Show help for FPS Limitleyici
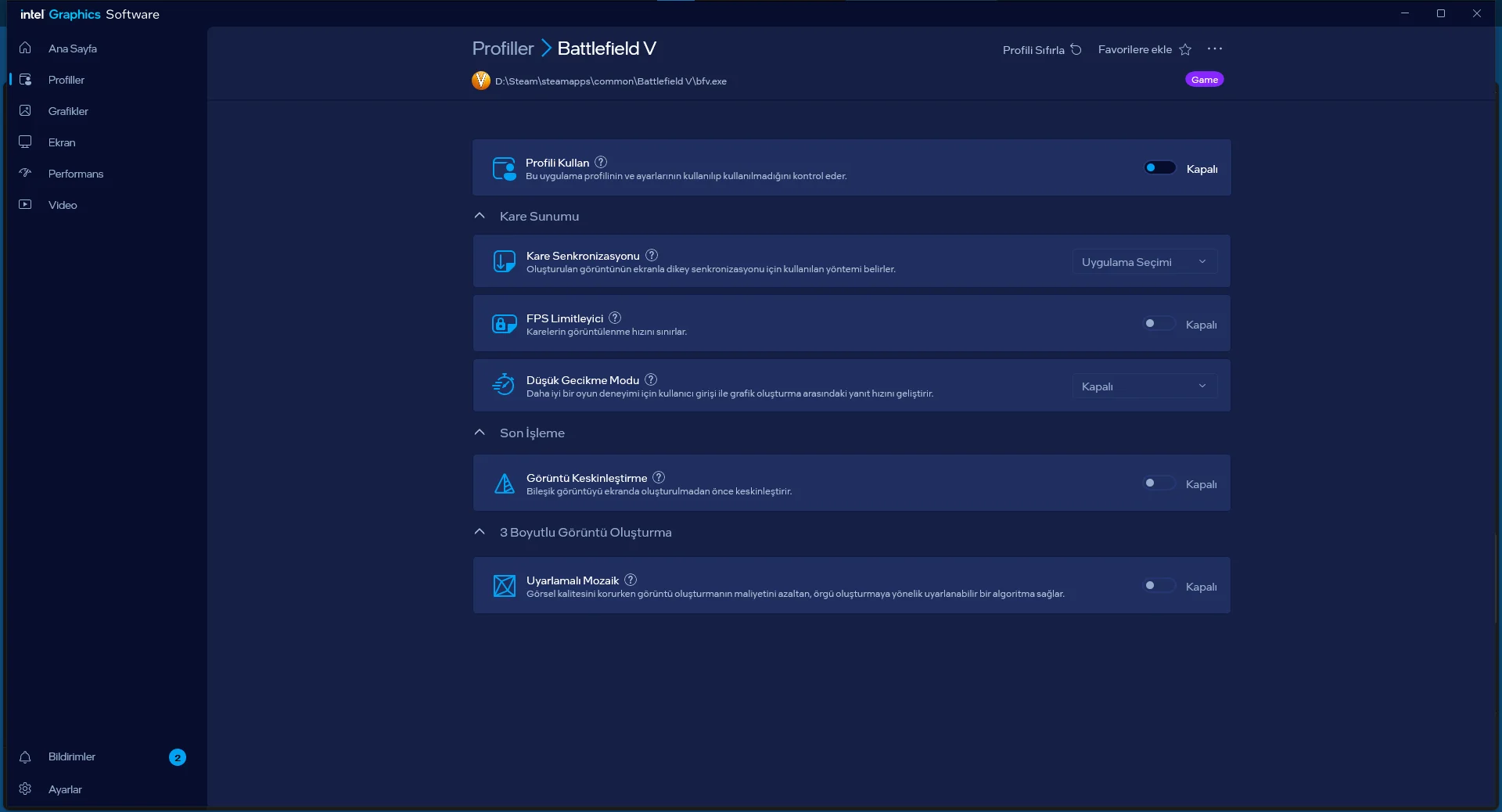1502x812 pixels. pyautogui.click(x=615, y=318)
